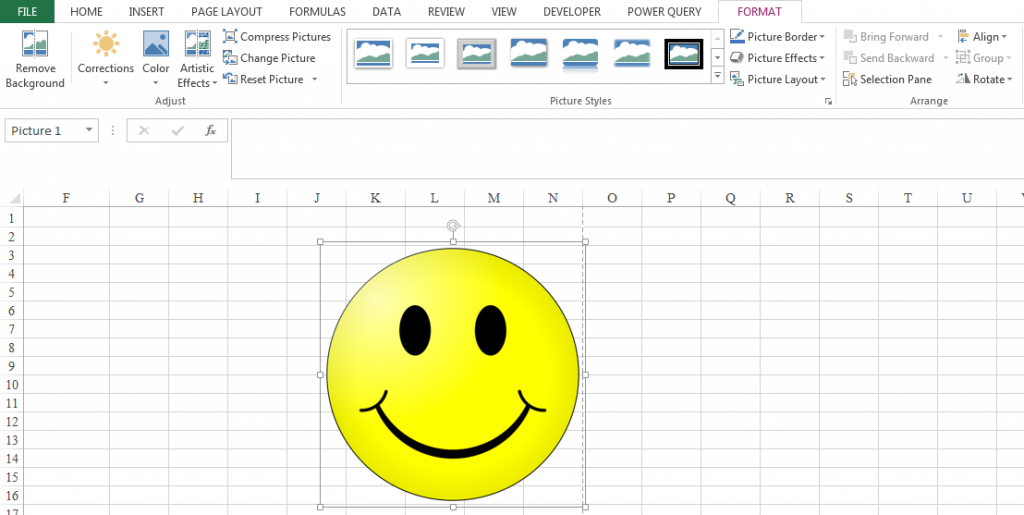Select column T header
The height and width of the screenshot is (515, 1024).
pyautogui.click(x=908, y=198)
